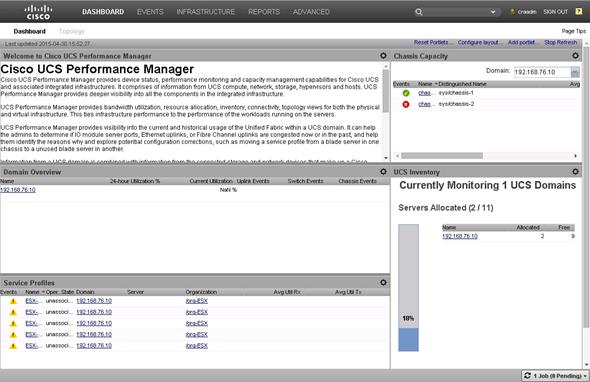Click Free column header in UCS Inventory
Image resolution: width=590 pixels, height=382 pixels.
(564, 227)
